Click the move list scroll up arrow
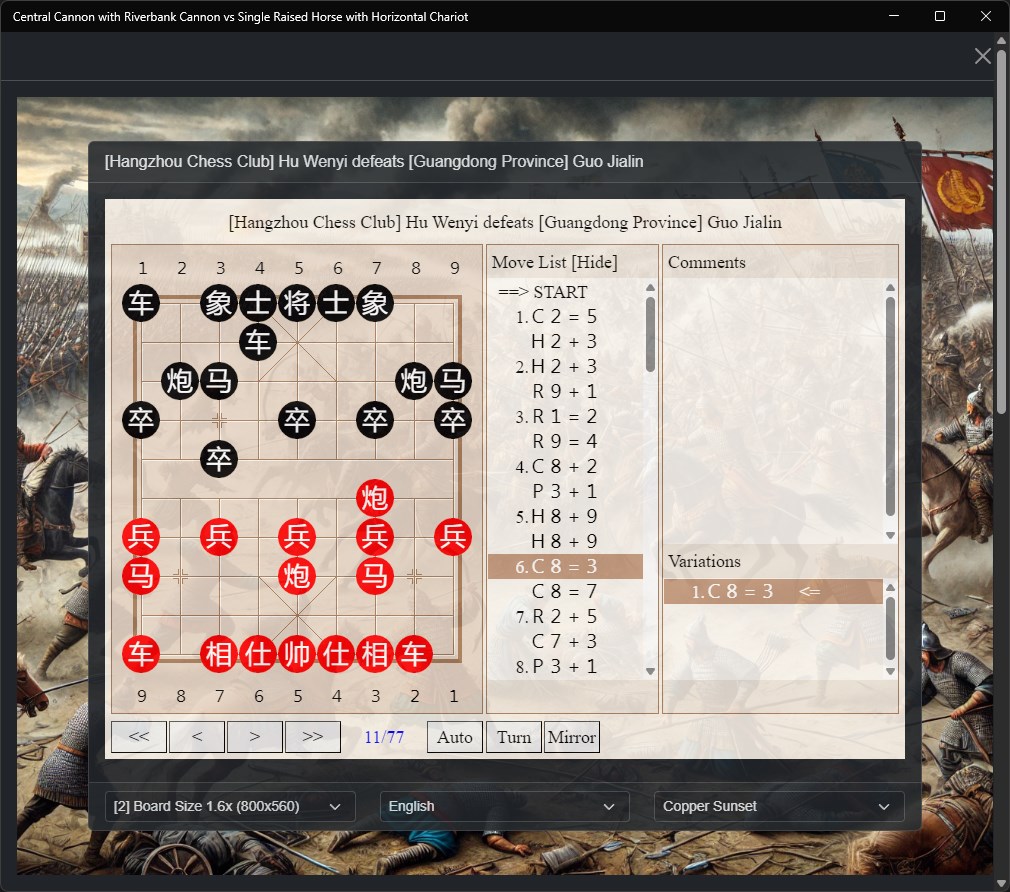1010x892 pixels. (651, 287)
